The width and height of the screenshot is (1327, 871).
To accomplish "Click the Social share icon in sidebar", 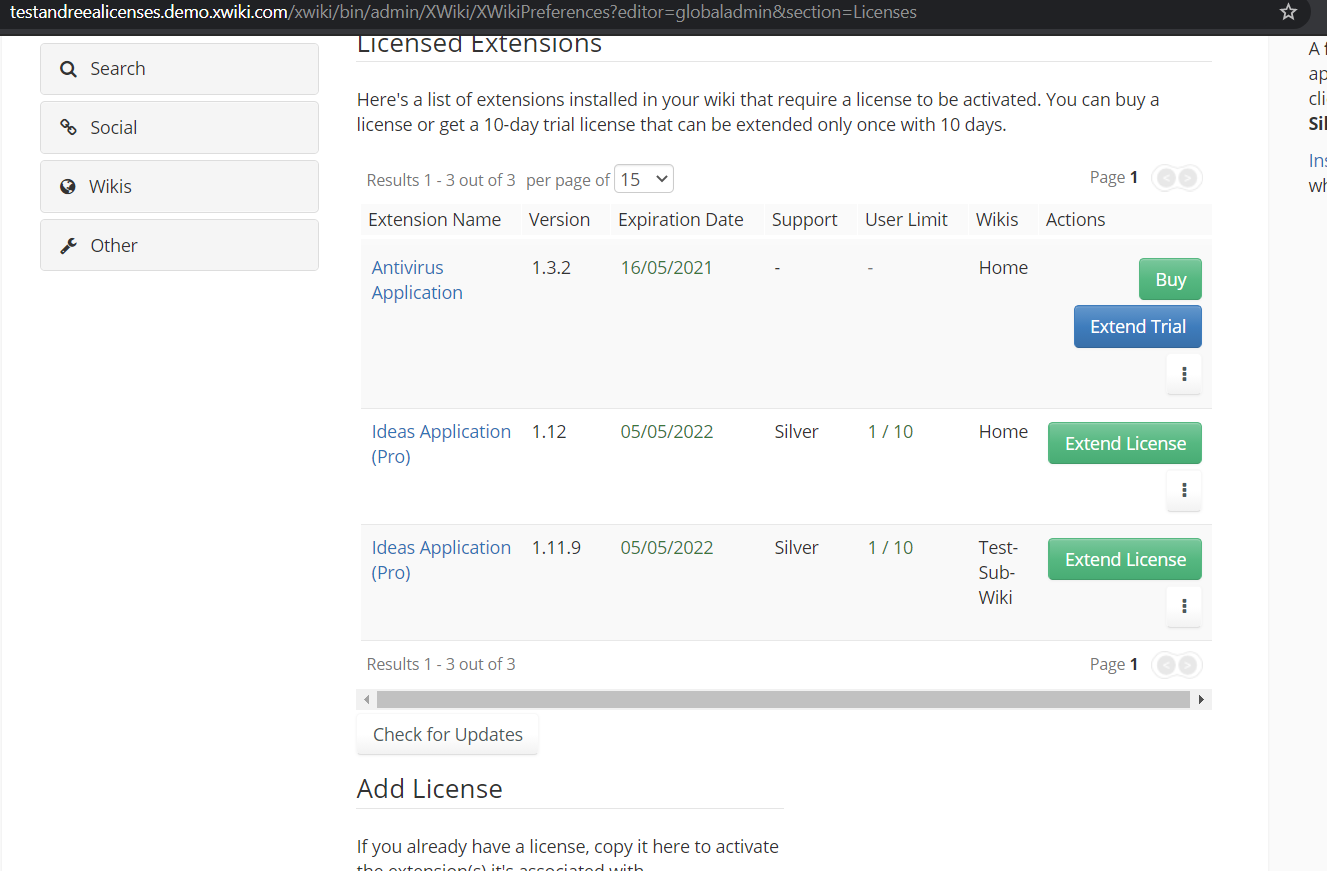I will tap(68, 127).
